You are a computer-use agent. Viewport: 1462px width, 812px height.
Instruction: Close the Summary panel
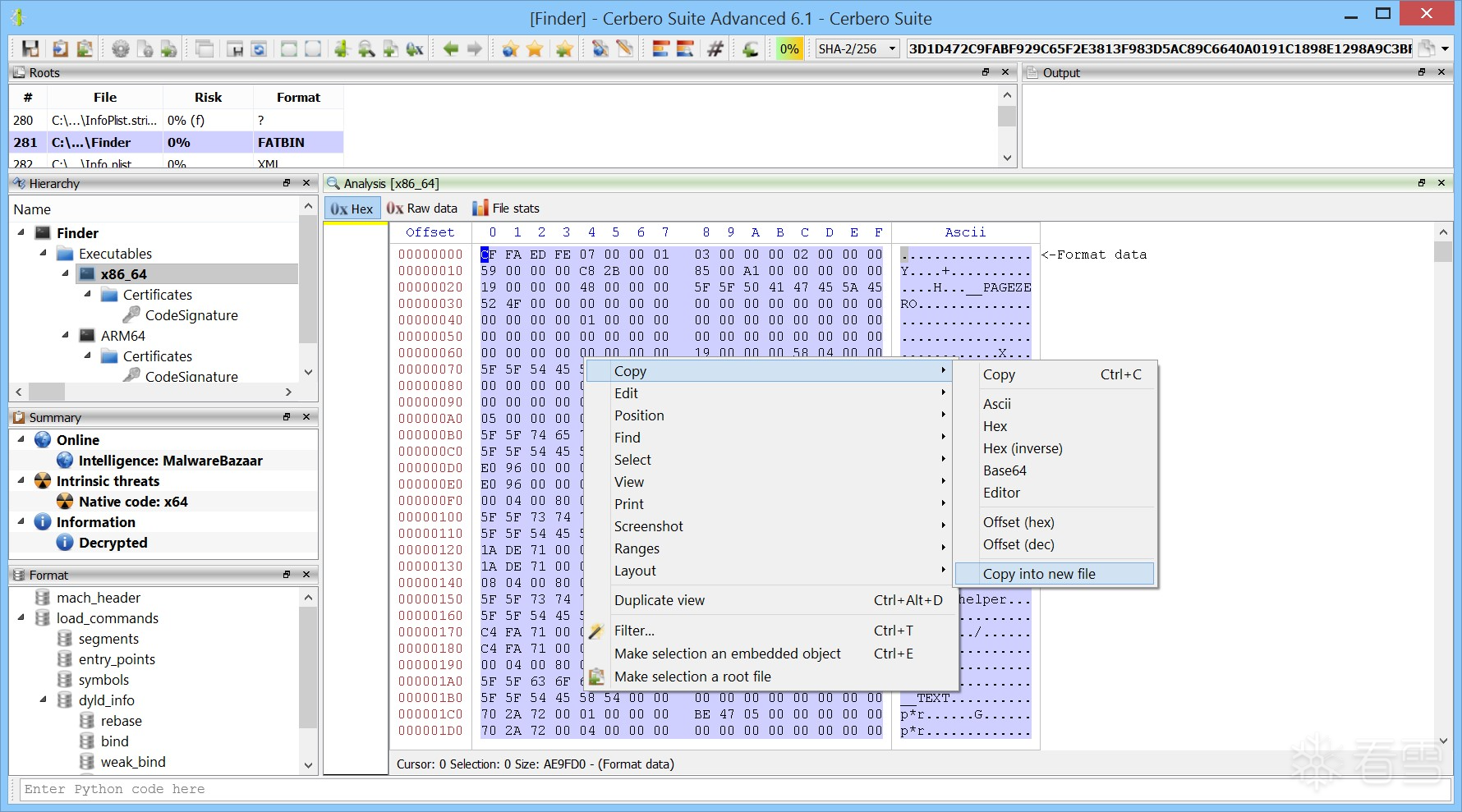306,417
